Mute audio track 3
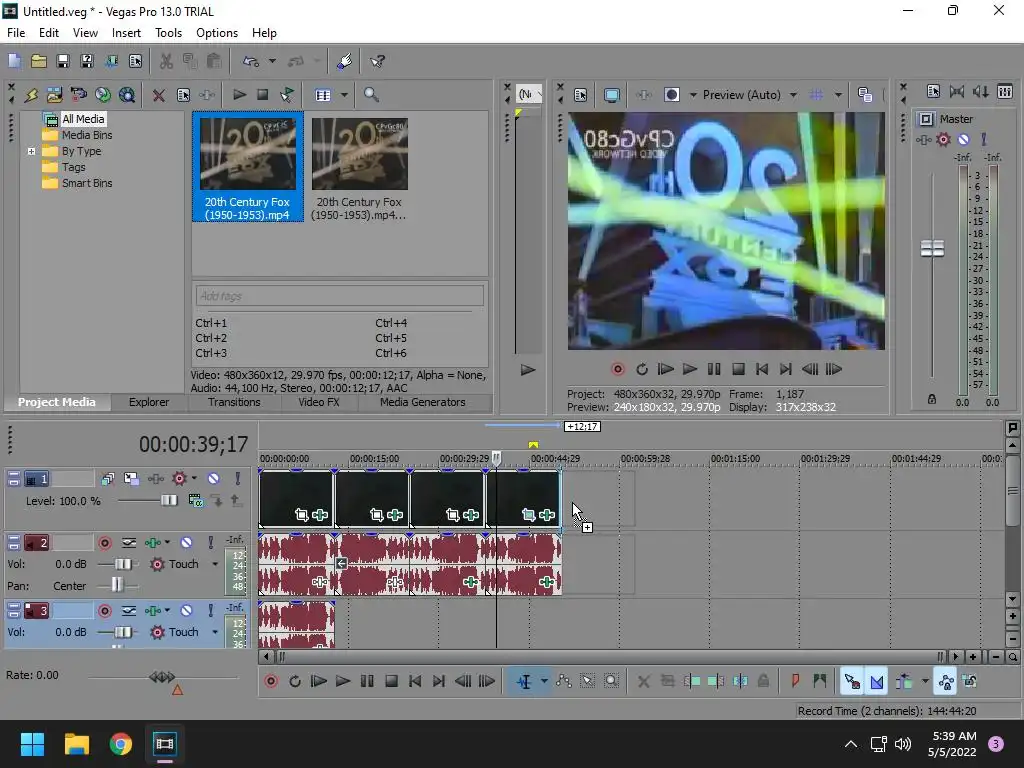This screenshot has width=1024, height=768. 186,611
